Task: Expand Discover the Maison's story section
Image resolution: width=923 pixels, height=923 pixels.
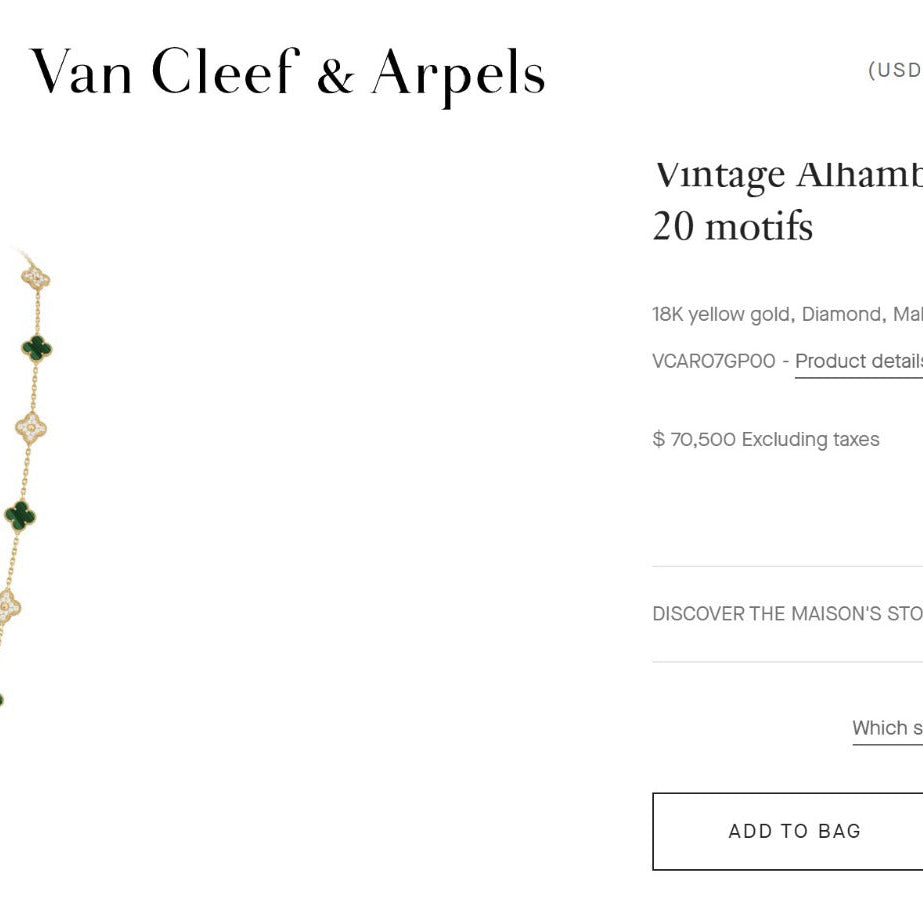Action: 787,613
